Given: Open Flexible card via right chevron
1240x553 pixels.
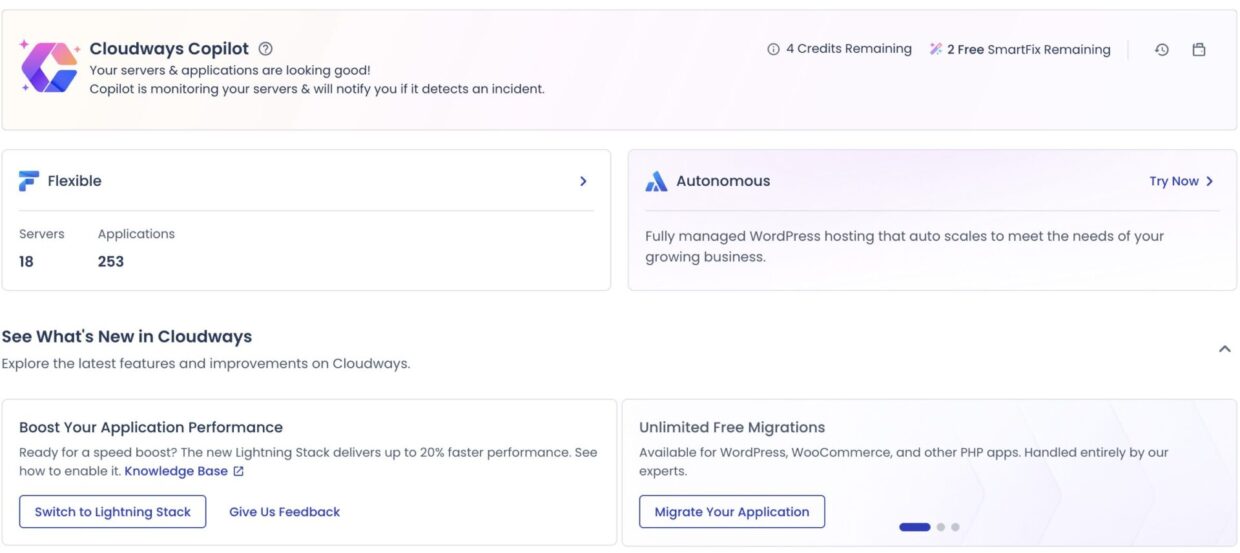Looking at the screenshot, I should pyautogui.click(x=583, y=181).
